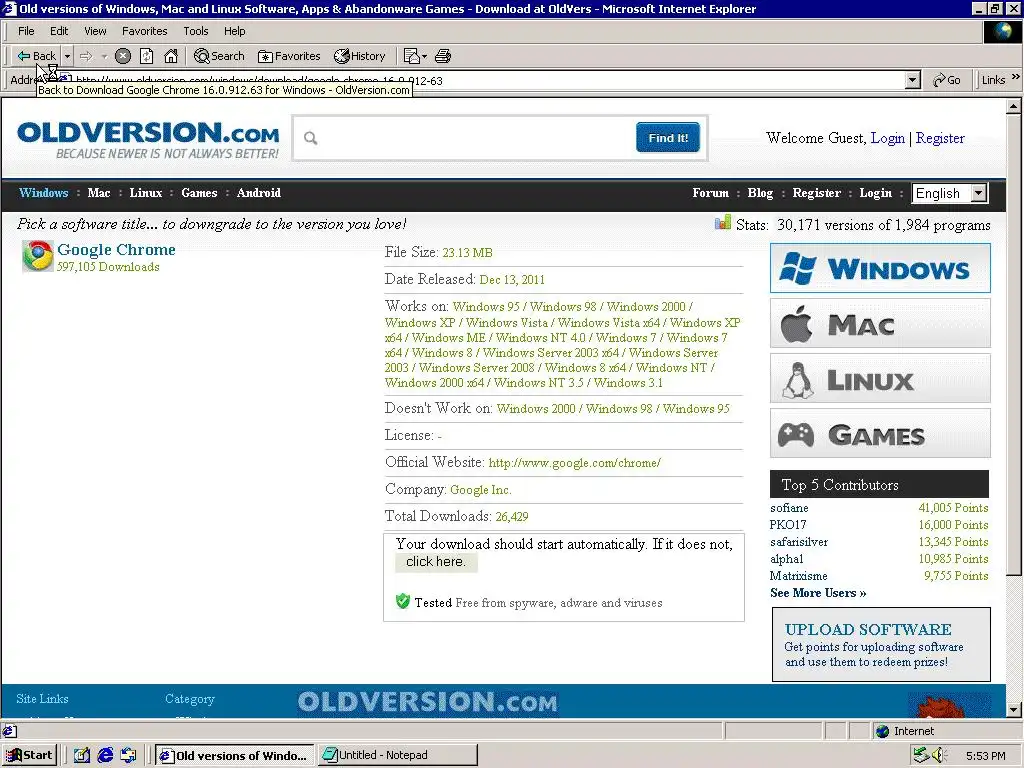Print the page with the printer icon
This screenshot has width=1024, height=768.
pos(443,56)
